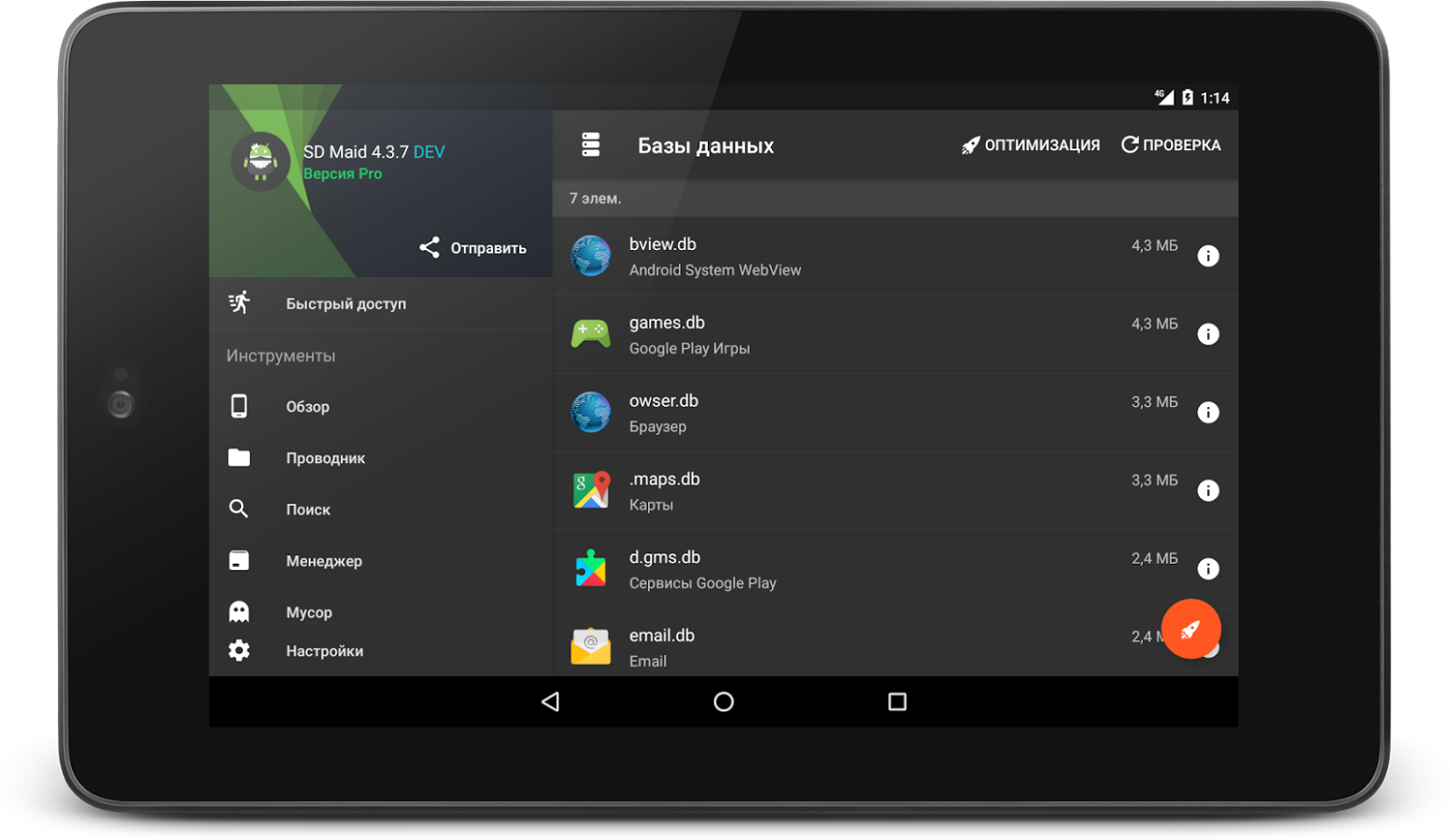The height and width of the screenshot is (840, 1450).
Task: Tap the SD Maid android avatar icon
Action: click(260, 162)
